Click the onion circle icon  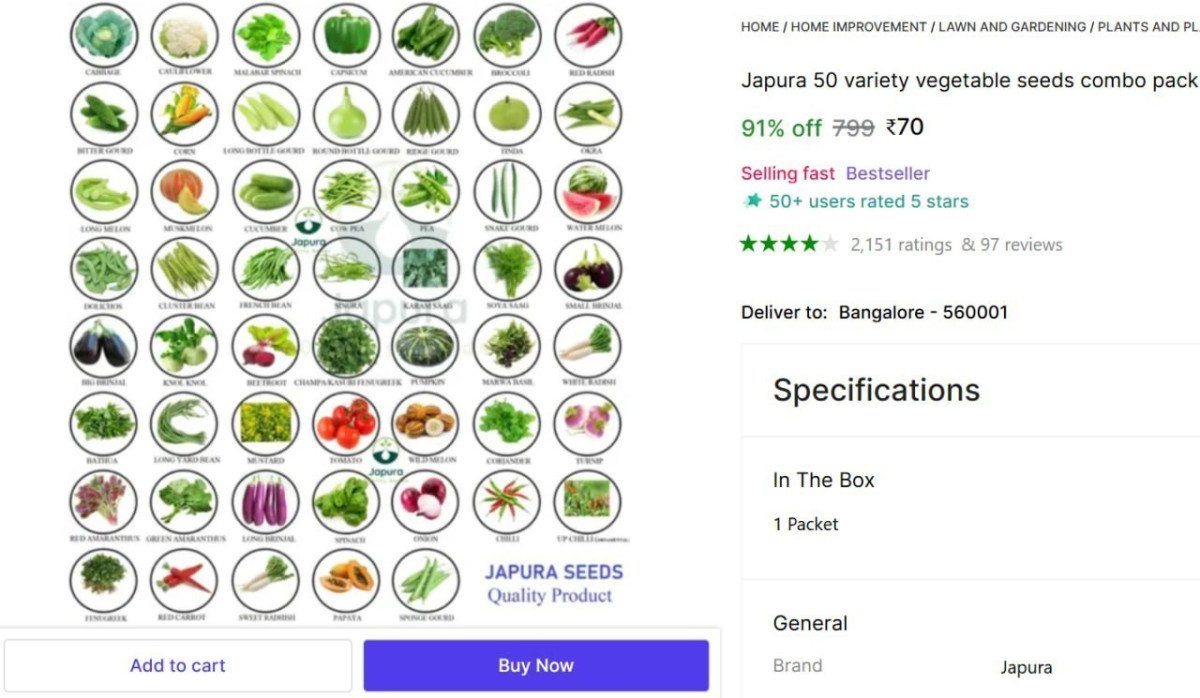click(426, 500)
